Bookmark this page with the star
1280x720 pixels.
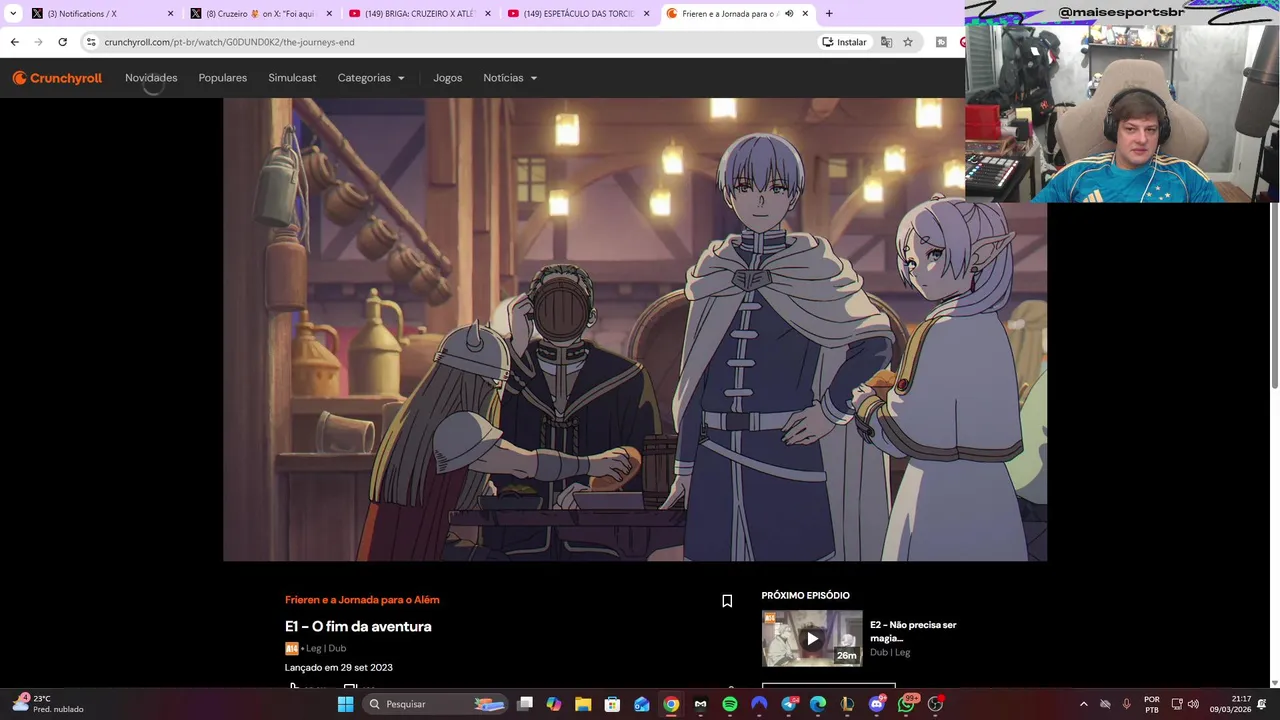pyautogui.click(x=908, y=42)
